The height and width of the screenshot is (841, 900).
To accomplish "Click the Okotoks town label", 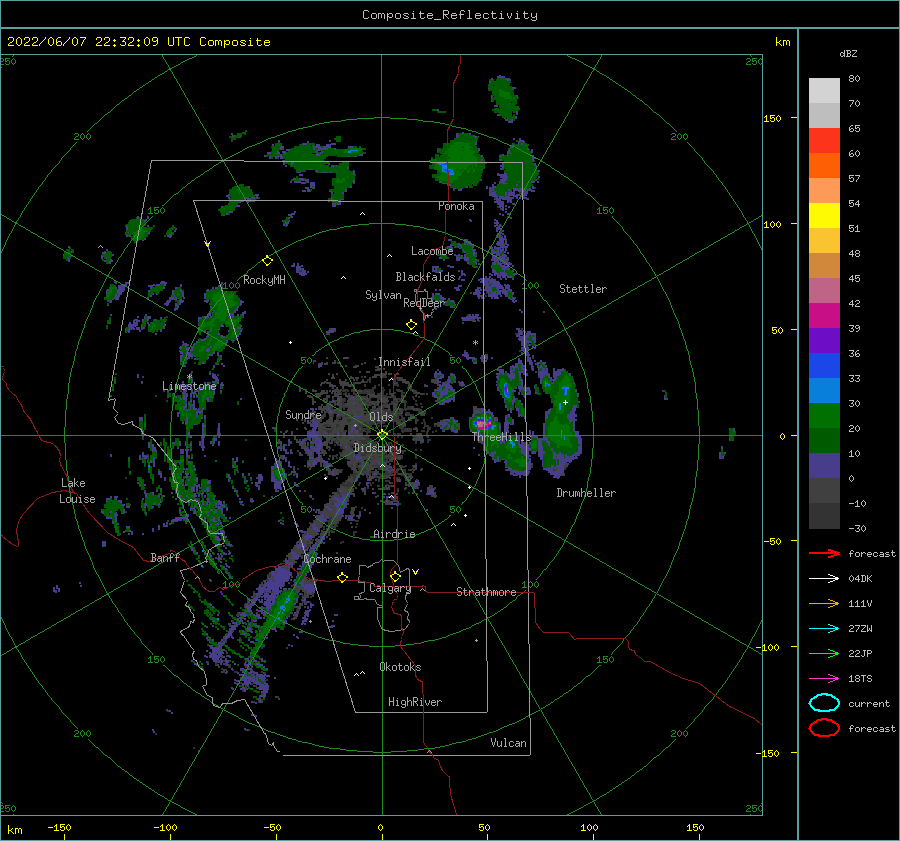I will coord(400,667).
